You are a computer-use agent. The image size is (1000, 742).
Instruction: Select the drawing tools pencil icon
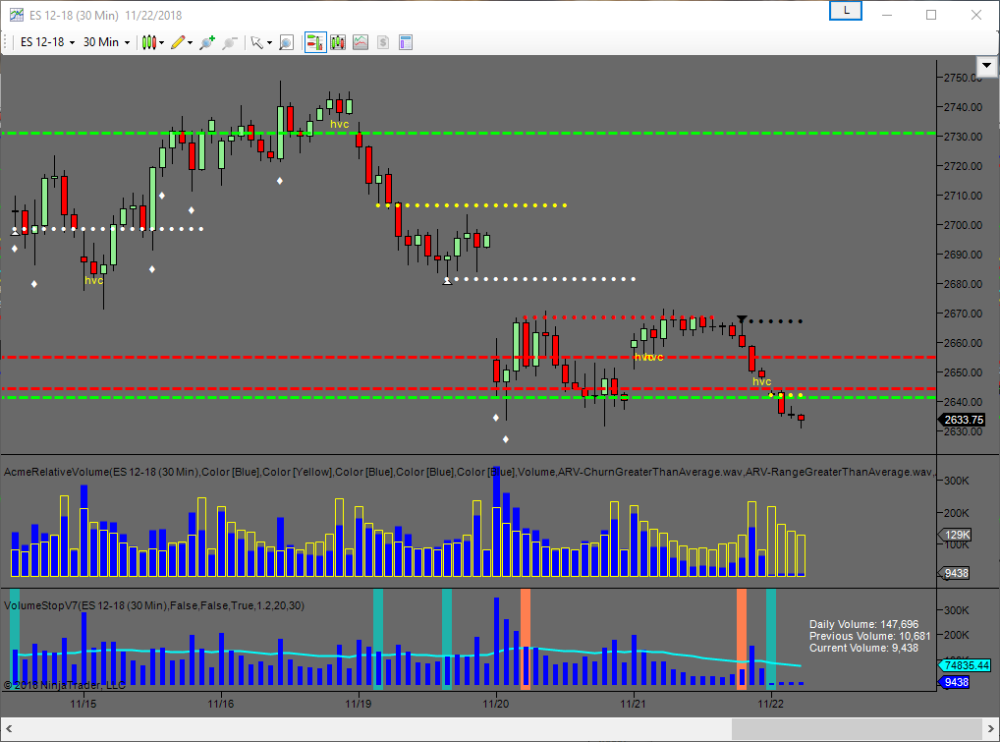point(177,42)
